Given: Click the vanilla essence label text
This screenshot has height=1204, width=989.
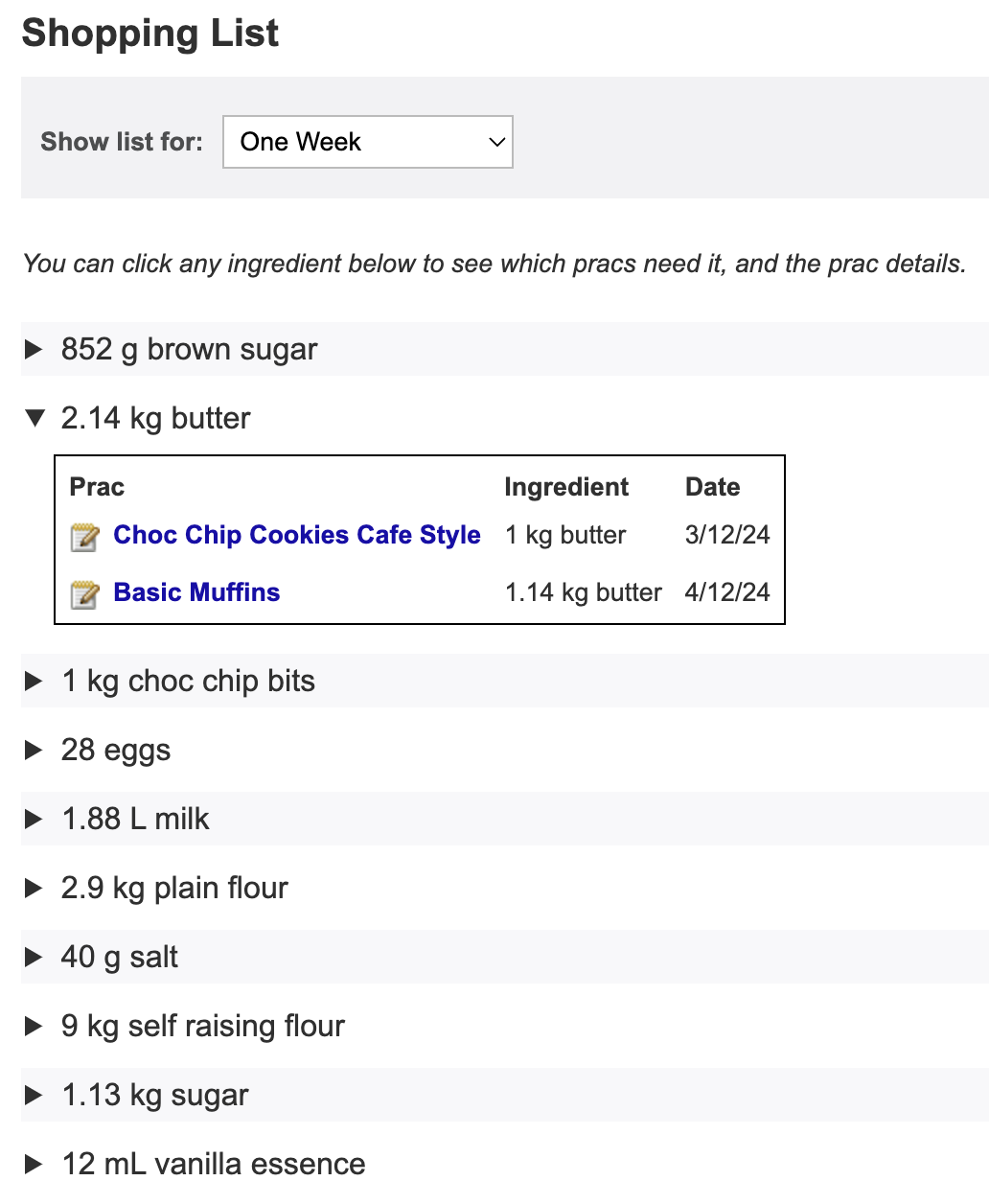Looking at the screenshot, I should click(x=260, y=1164).
